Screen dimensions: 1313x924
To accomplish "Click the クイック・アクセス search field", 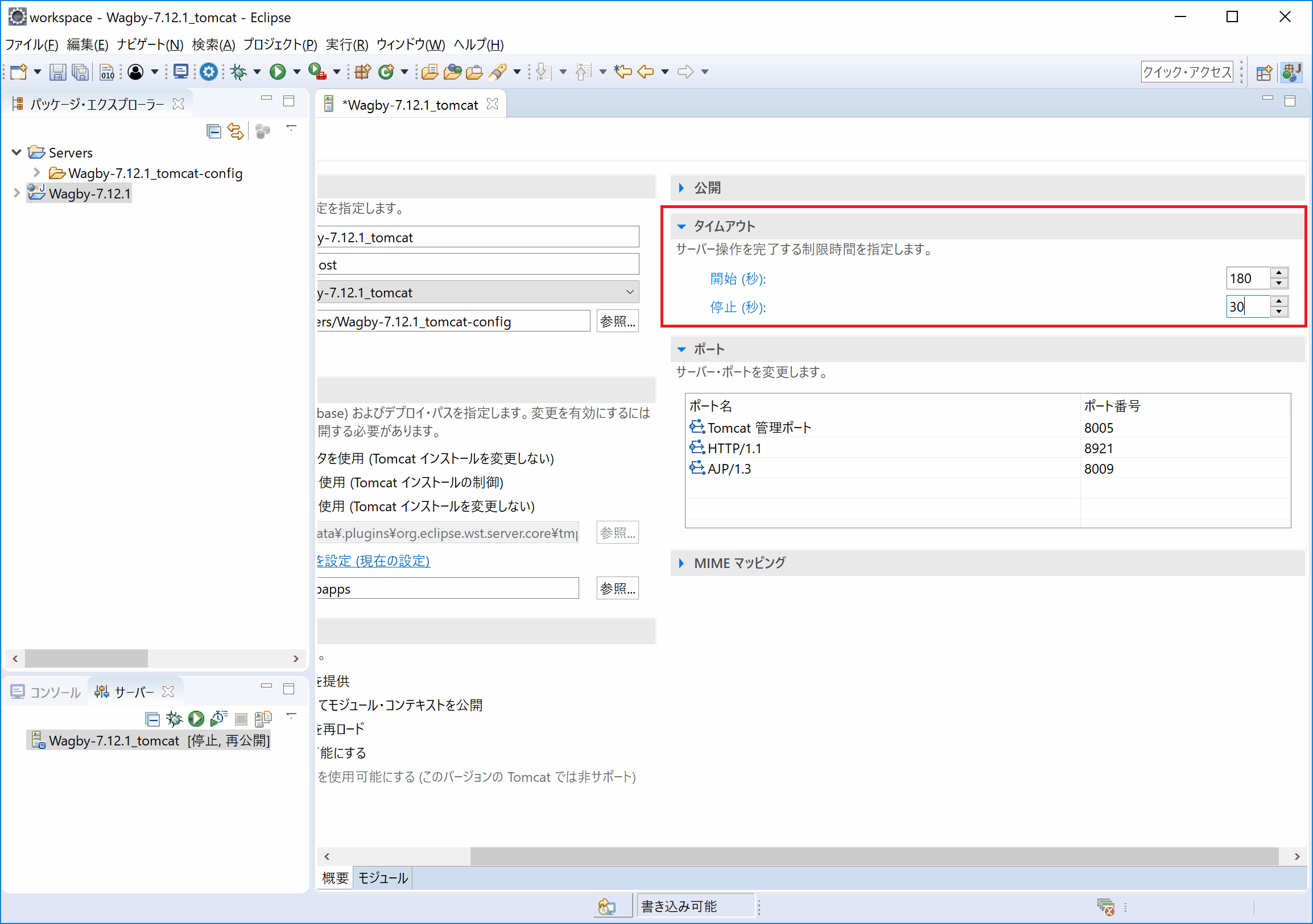I will pos(1187,72).
